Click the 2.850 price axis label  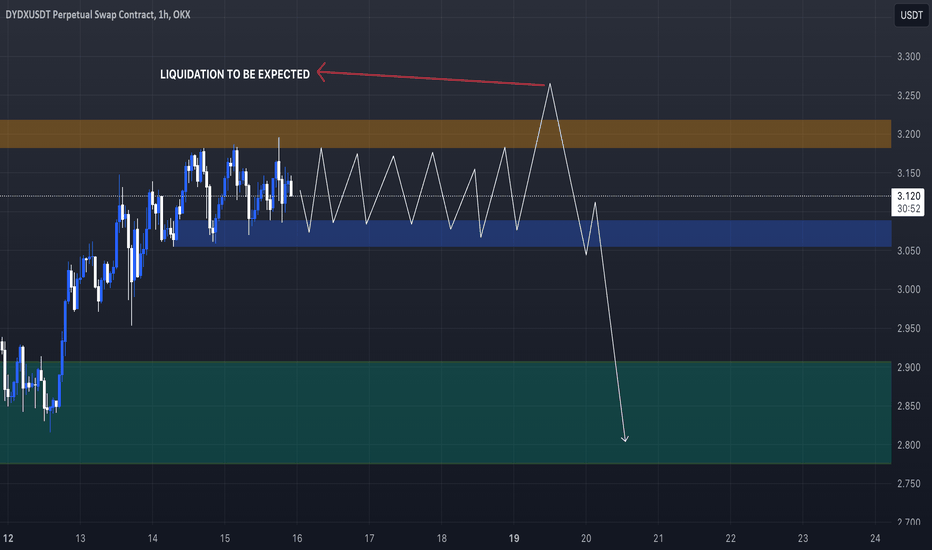click(x=909, y=406)
